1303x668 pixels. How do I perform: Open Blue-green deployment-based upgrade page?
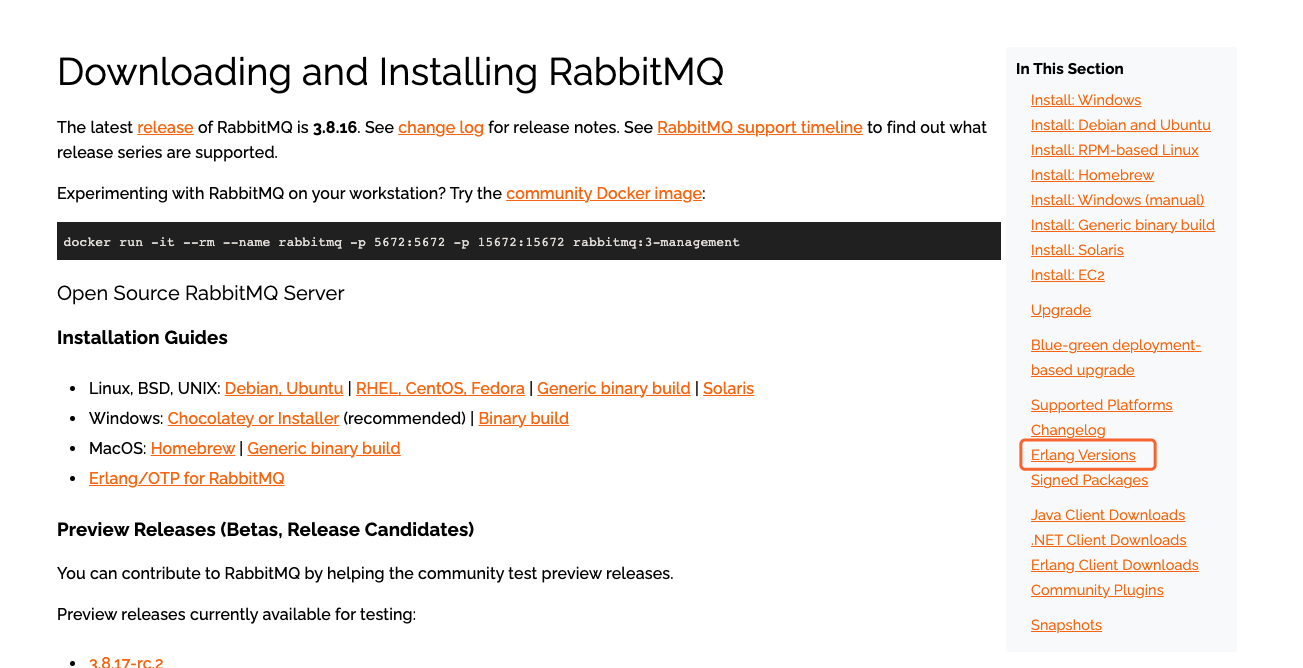click(1116, 357)
